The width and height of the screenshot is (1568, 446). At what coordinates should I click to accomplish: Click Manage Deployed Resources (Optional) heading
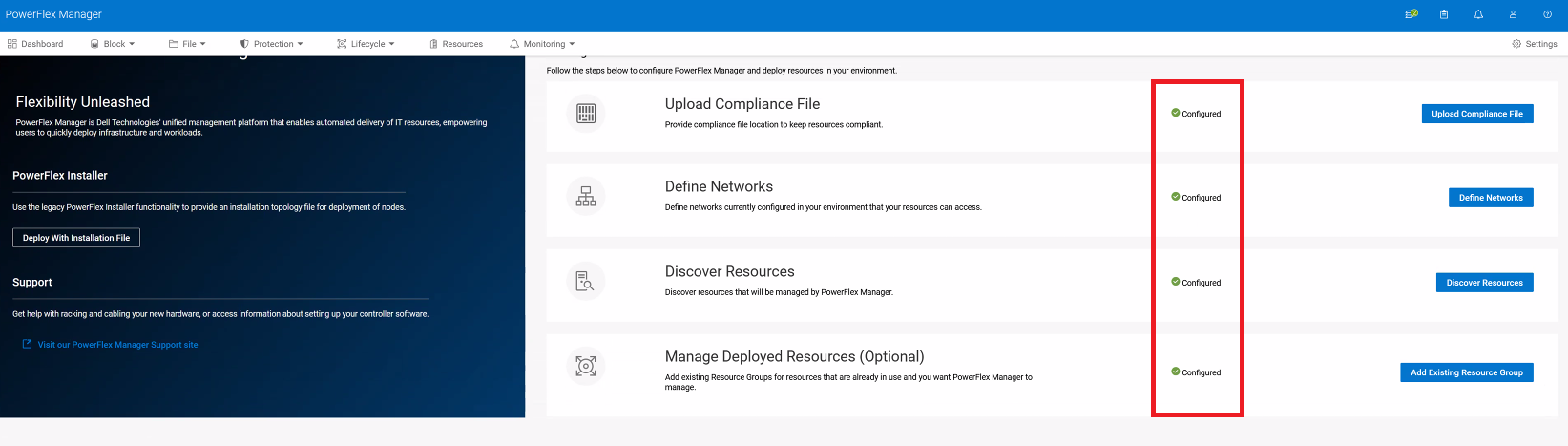tap(795, 357)
